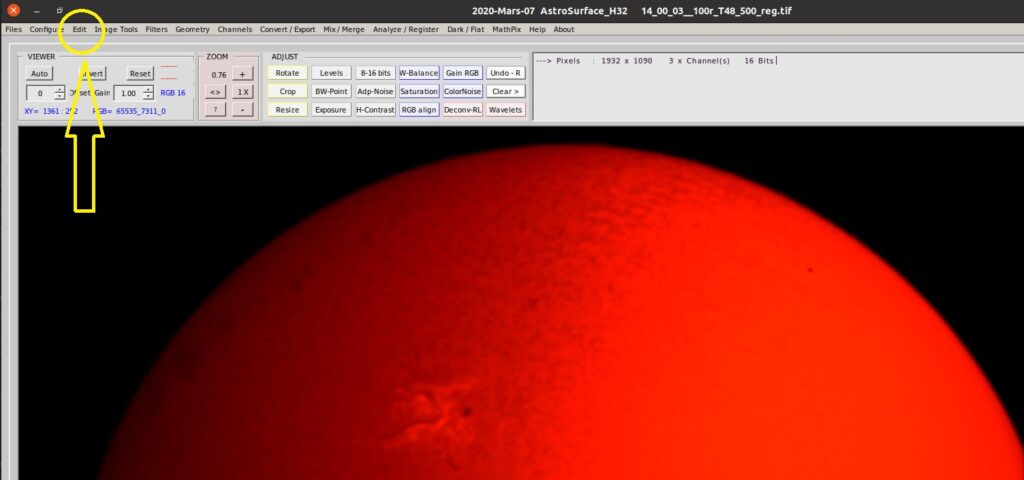
Task: Select the Crop button
Action: pyautogui.click(x=287, y=91)
